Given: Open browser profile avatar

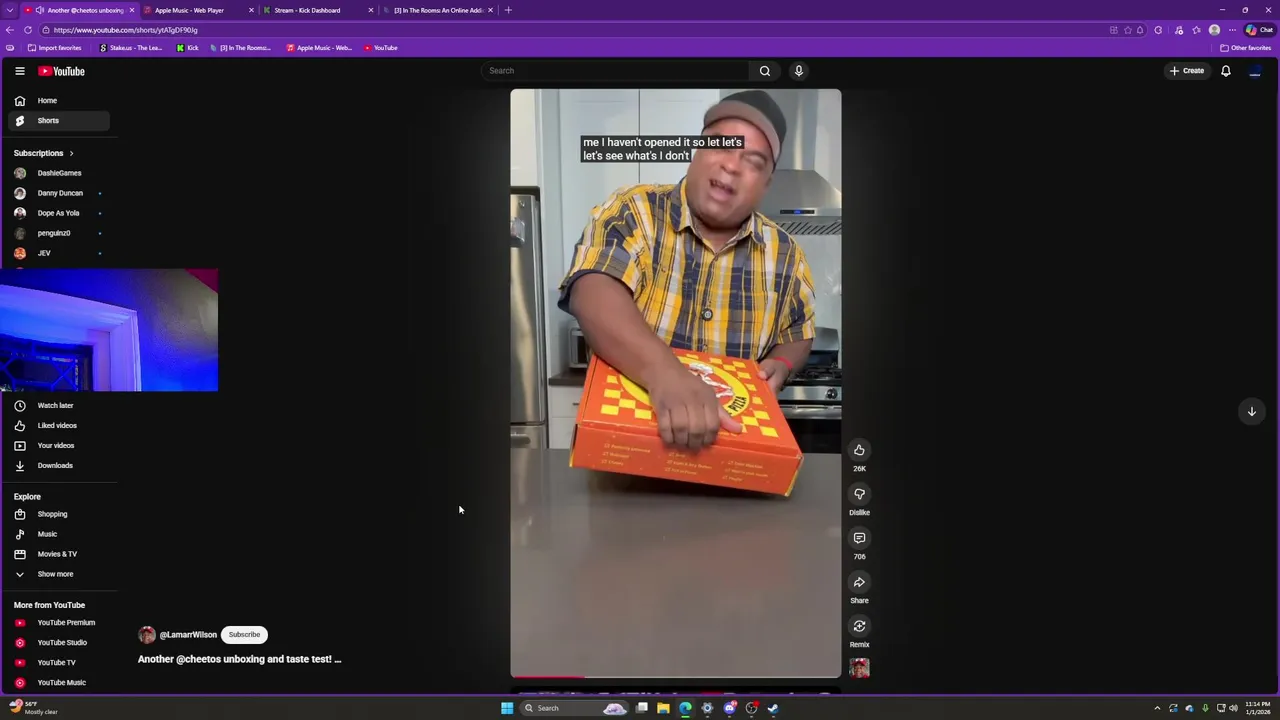Looking at the screenshot, I should tap(1214, 30).
